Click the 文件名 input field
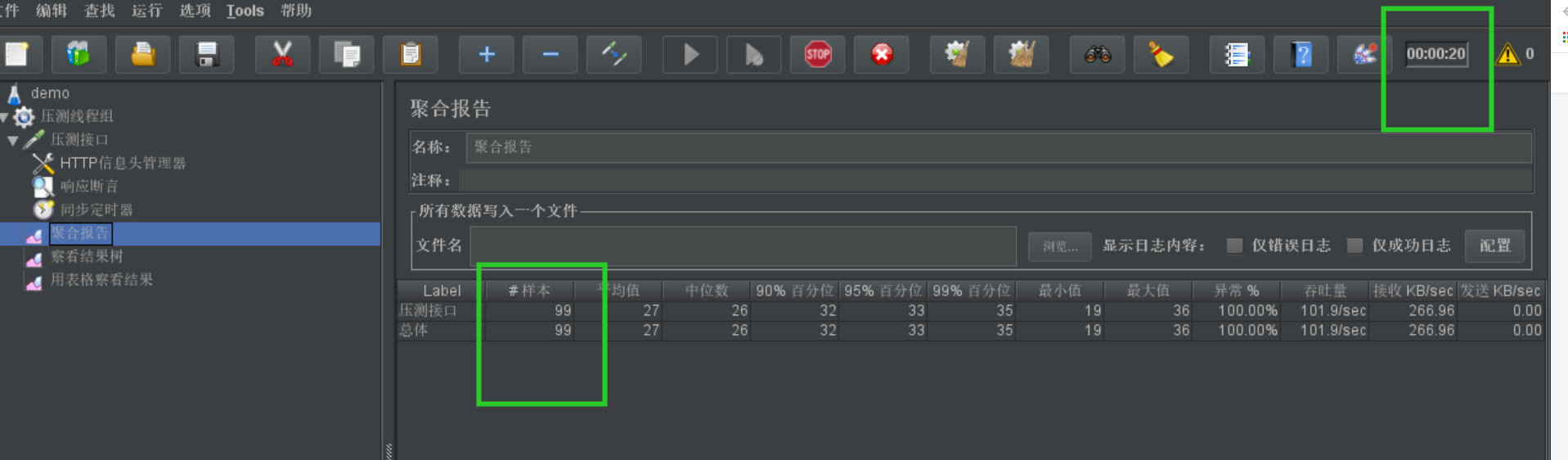This screenshot has height=460, width=1568. pyautogui.click(x=743, y=246)
